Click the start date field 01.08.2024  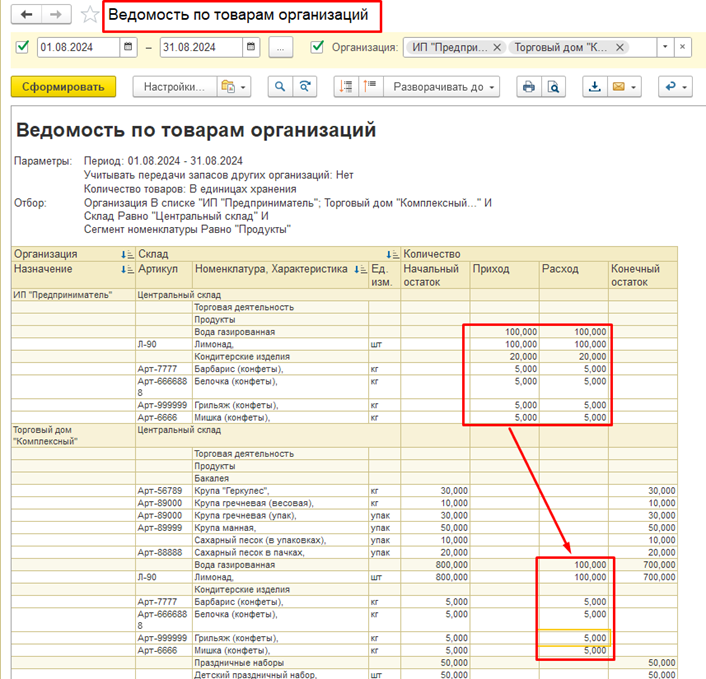[79, 47]
